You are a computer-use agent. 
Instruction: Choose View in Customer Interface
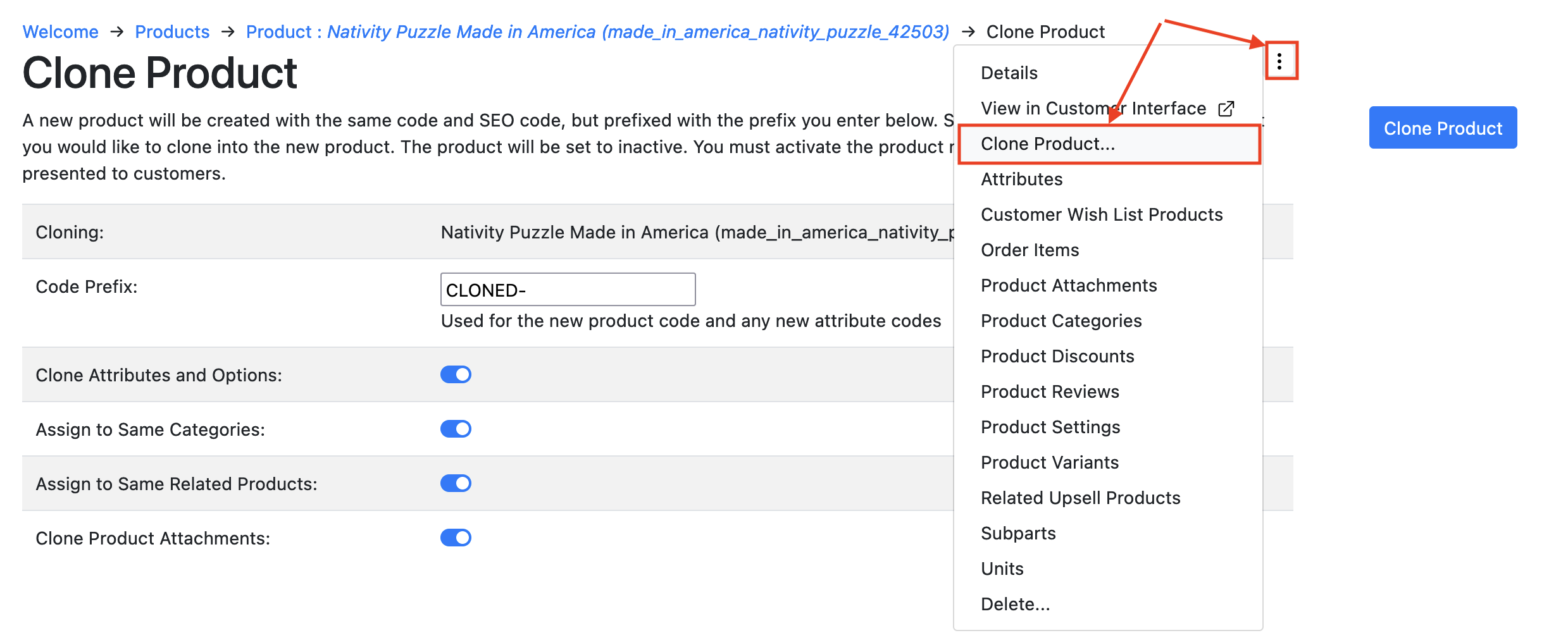[1093, 109]
